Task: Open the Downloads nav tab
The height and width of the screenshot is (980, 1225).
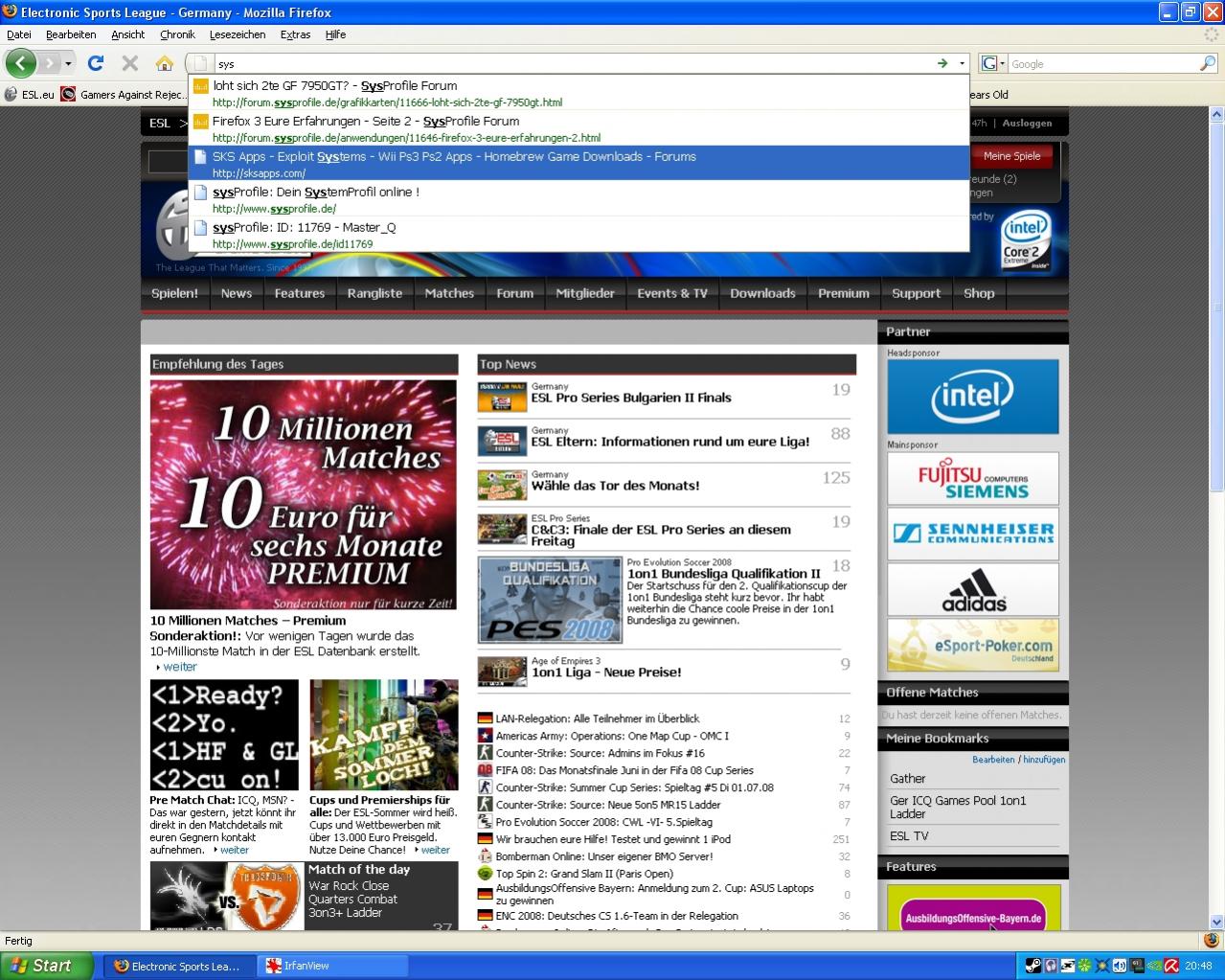Action: point(762,294)
